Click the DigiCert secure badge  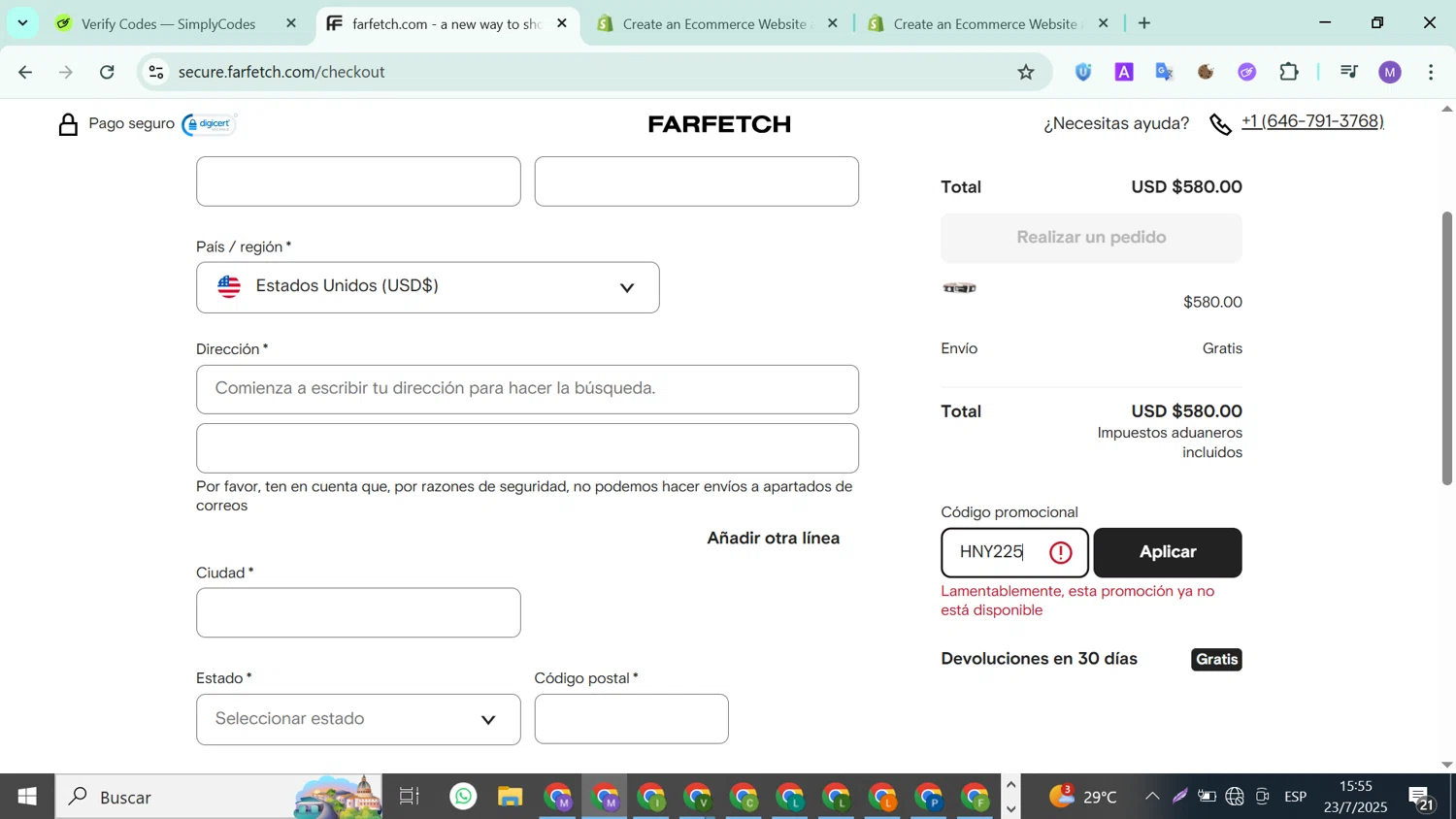tap(210, 124)
